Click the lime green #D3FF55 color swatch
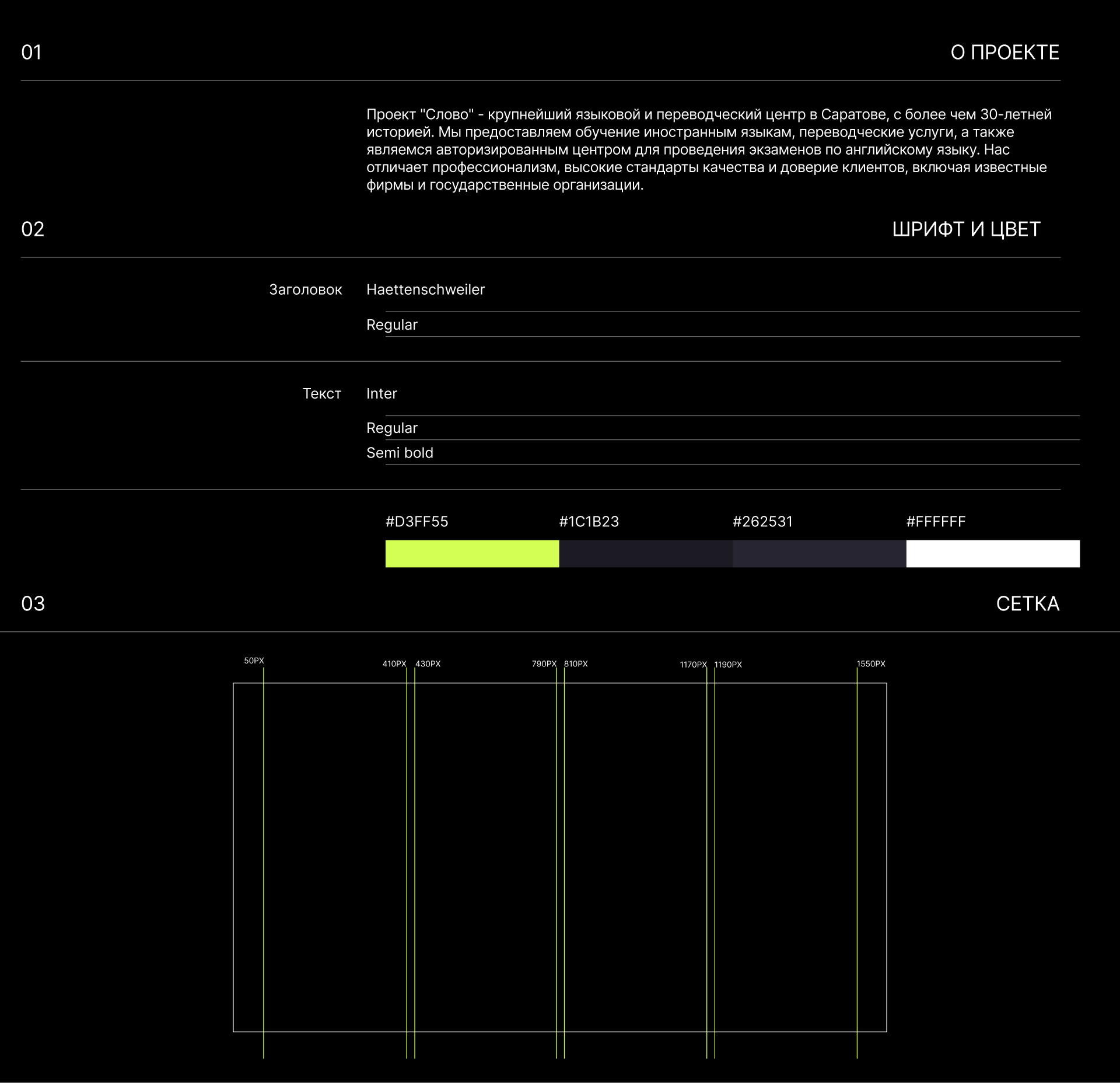 pyautogui.click(x=472, y=553)
